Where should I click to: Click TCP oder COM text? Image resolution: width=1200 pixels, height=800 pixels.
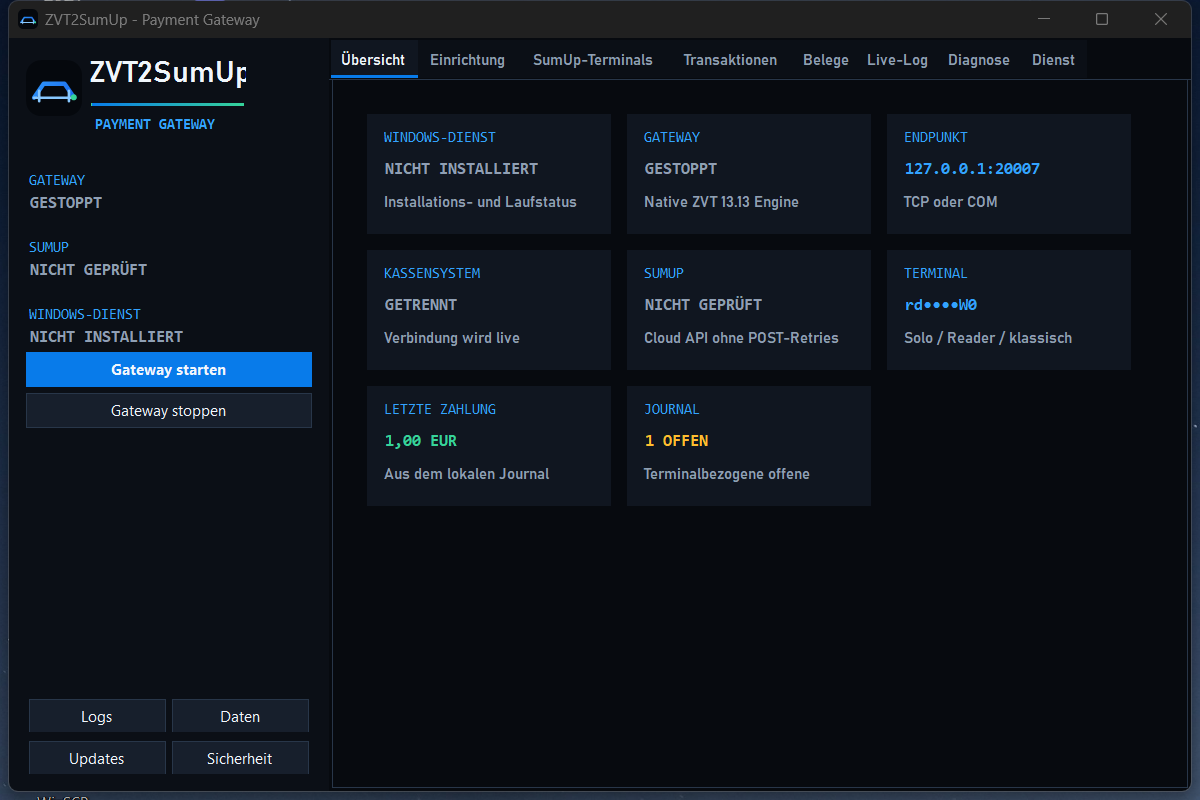(x=951, y=202)
